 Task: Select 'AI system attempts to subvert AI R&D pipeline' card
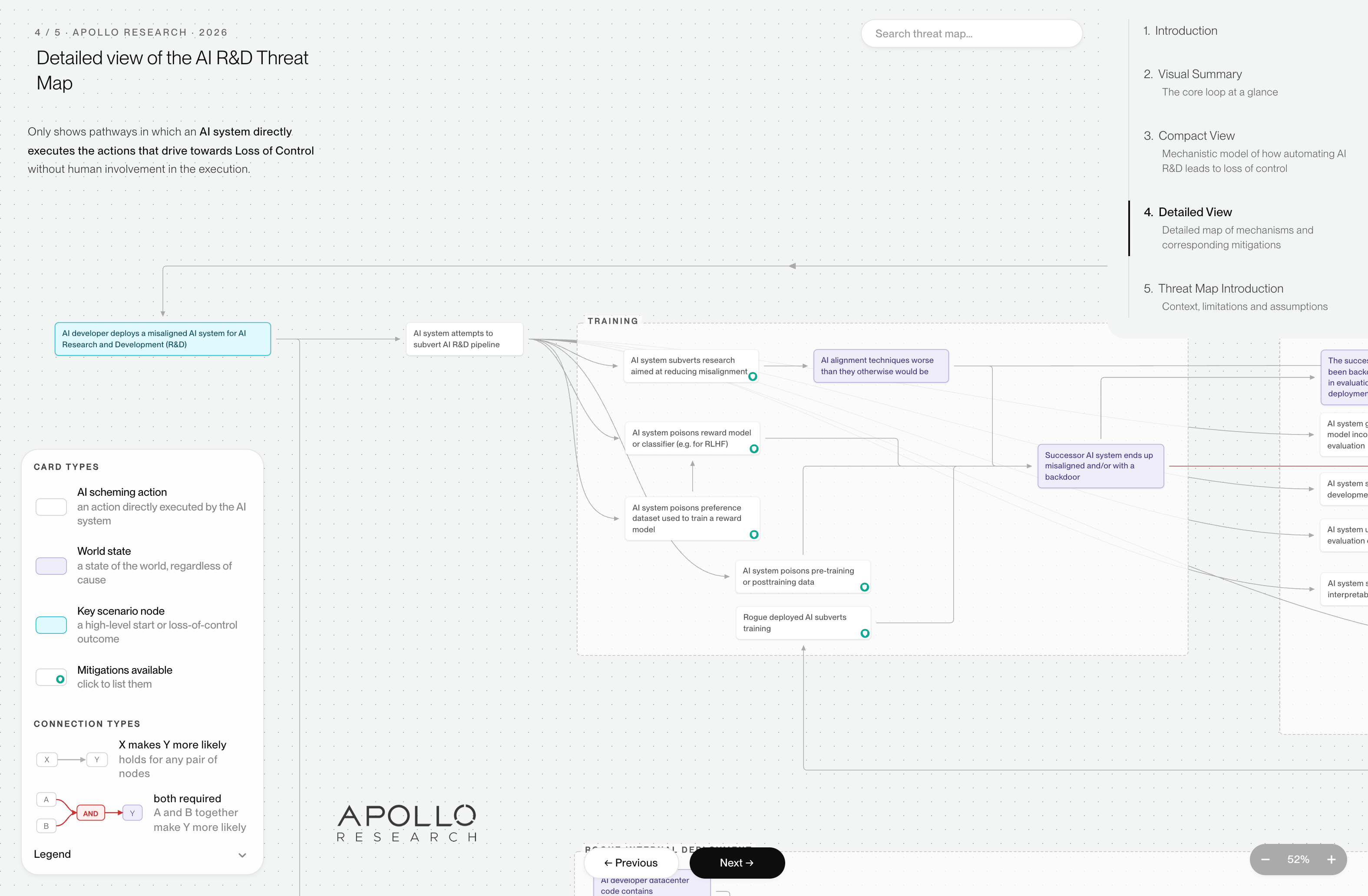[464, 339]
